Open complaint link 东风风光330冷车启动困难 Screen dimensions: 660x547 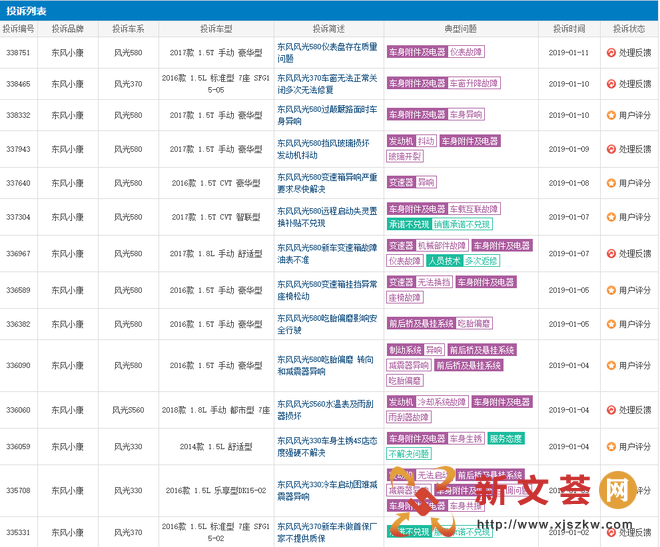pos(327,490)
